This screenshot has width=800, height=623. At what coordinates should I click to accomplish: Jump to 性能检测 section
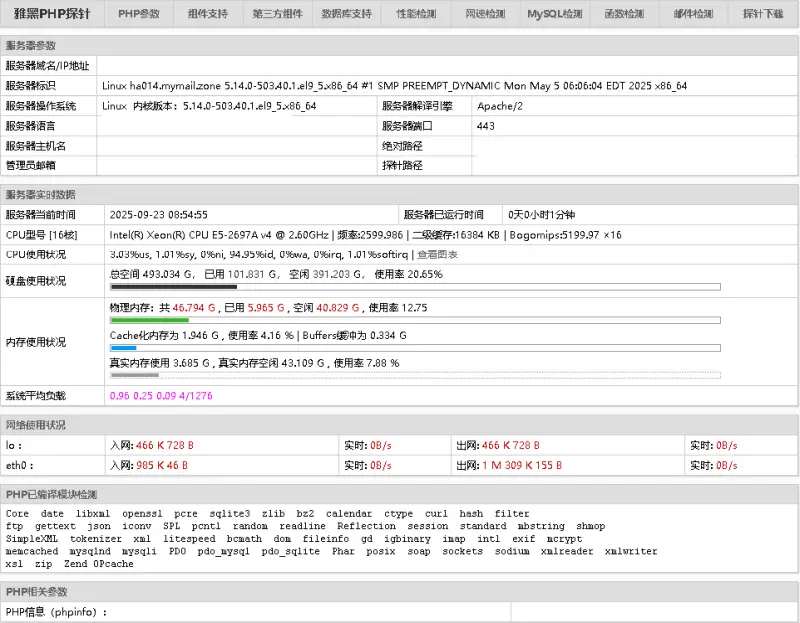pyautogui.click(x=416, y=14)
